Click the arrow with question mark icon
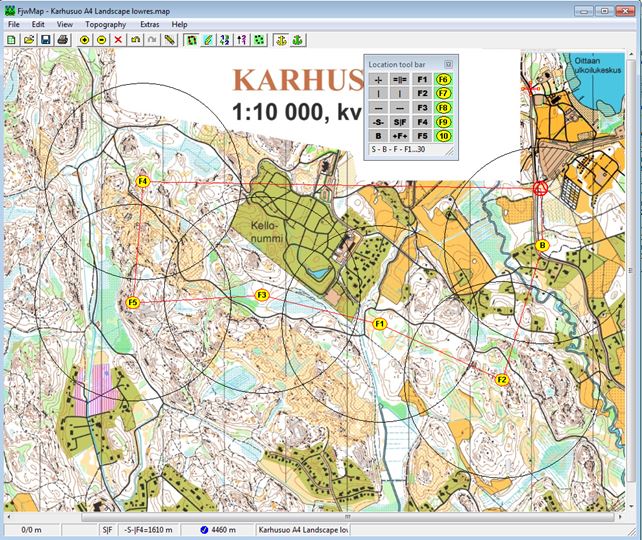642x540 pixels. point(242,40)
